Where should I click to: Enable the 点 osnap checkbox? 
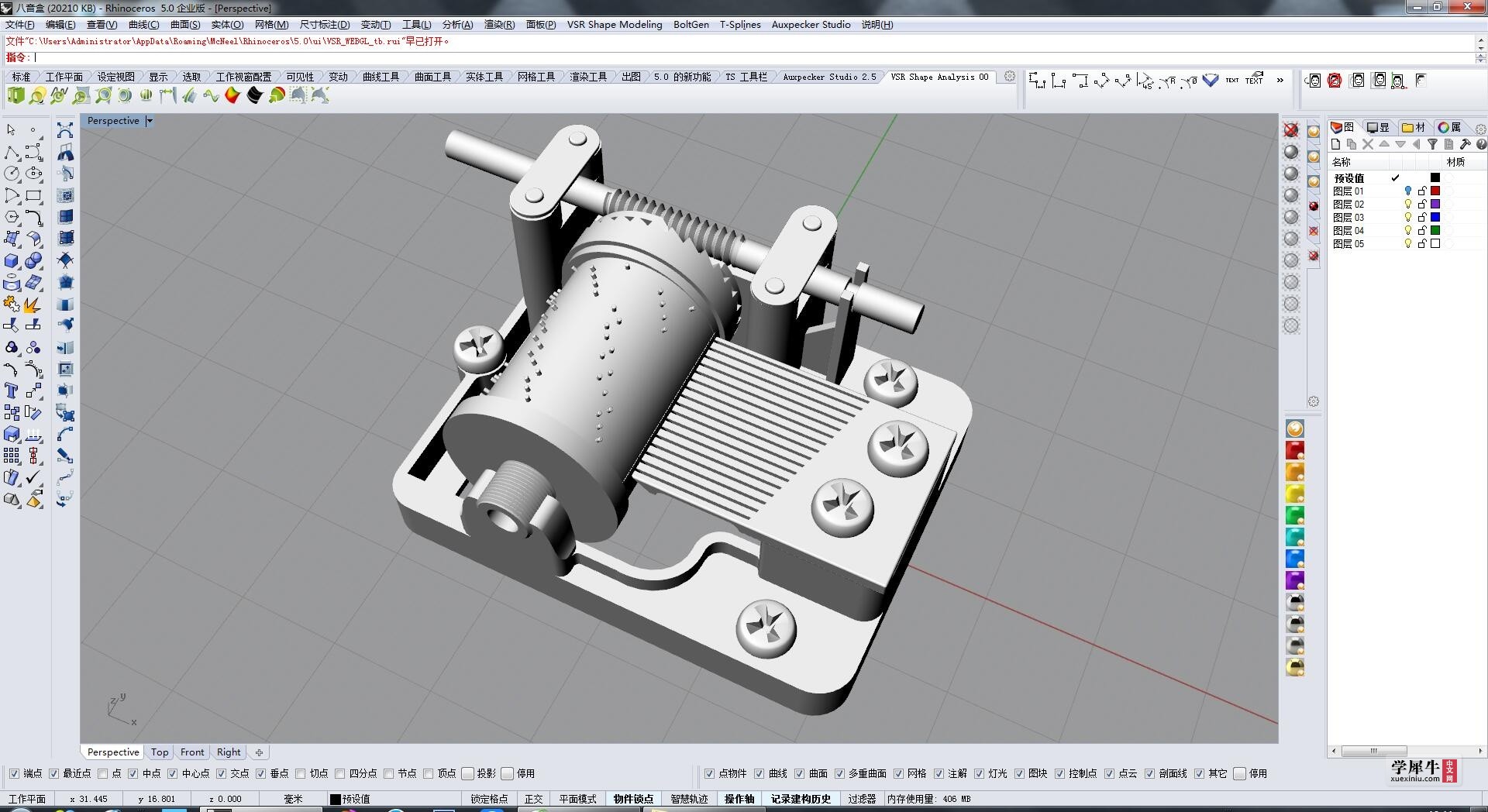(x=102, y=773)
